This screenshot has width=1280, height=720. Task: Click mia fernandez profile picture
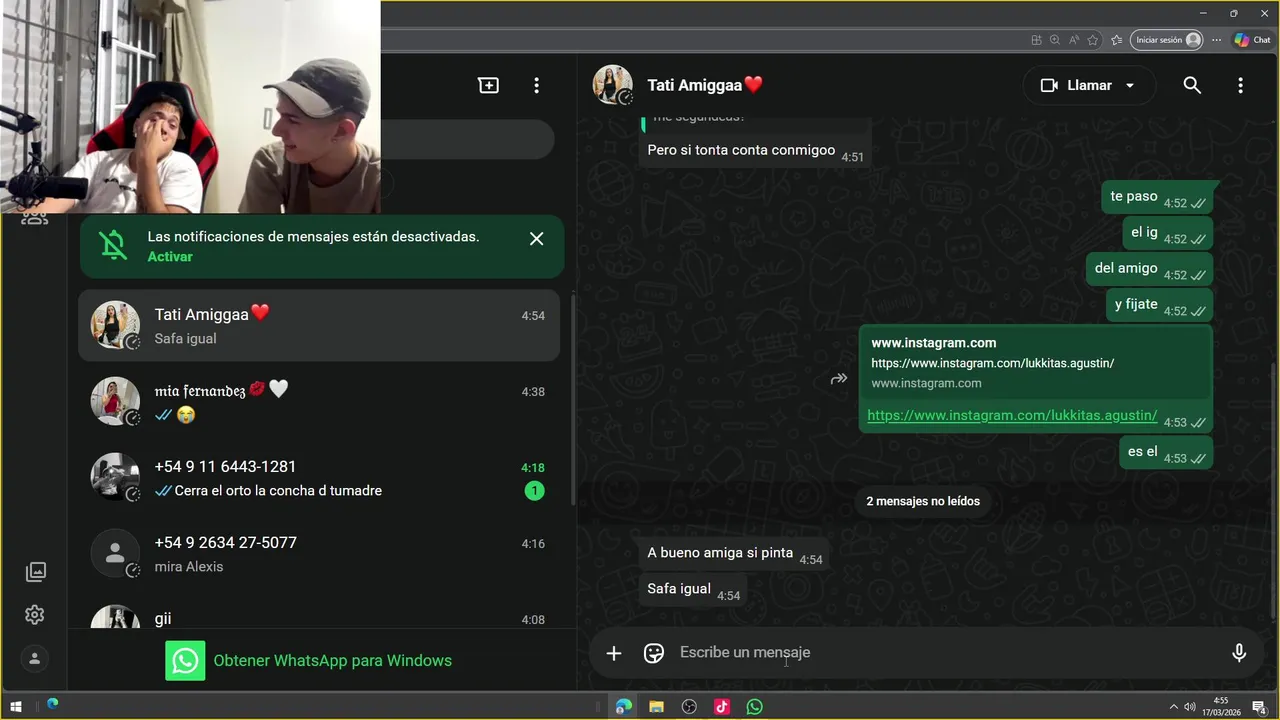point(115,401)
